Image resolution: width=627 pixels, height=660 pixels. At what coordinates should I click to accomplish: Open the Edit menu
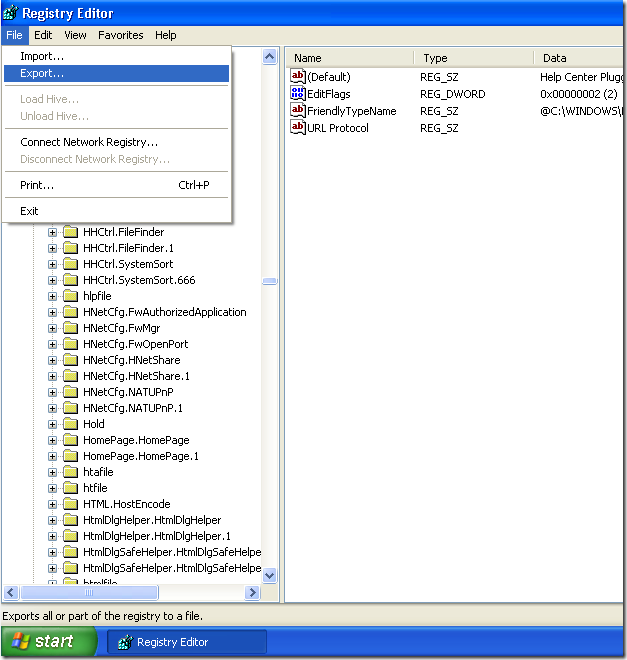click(43, 35)
